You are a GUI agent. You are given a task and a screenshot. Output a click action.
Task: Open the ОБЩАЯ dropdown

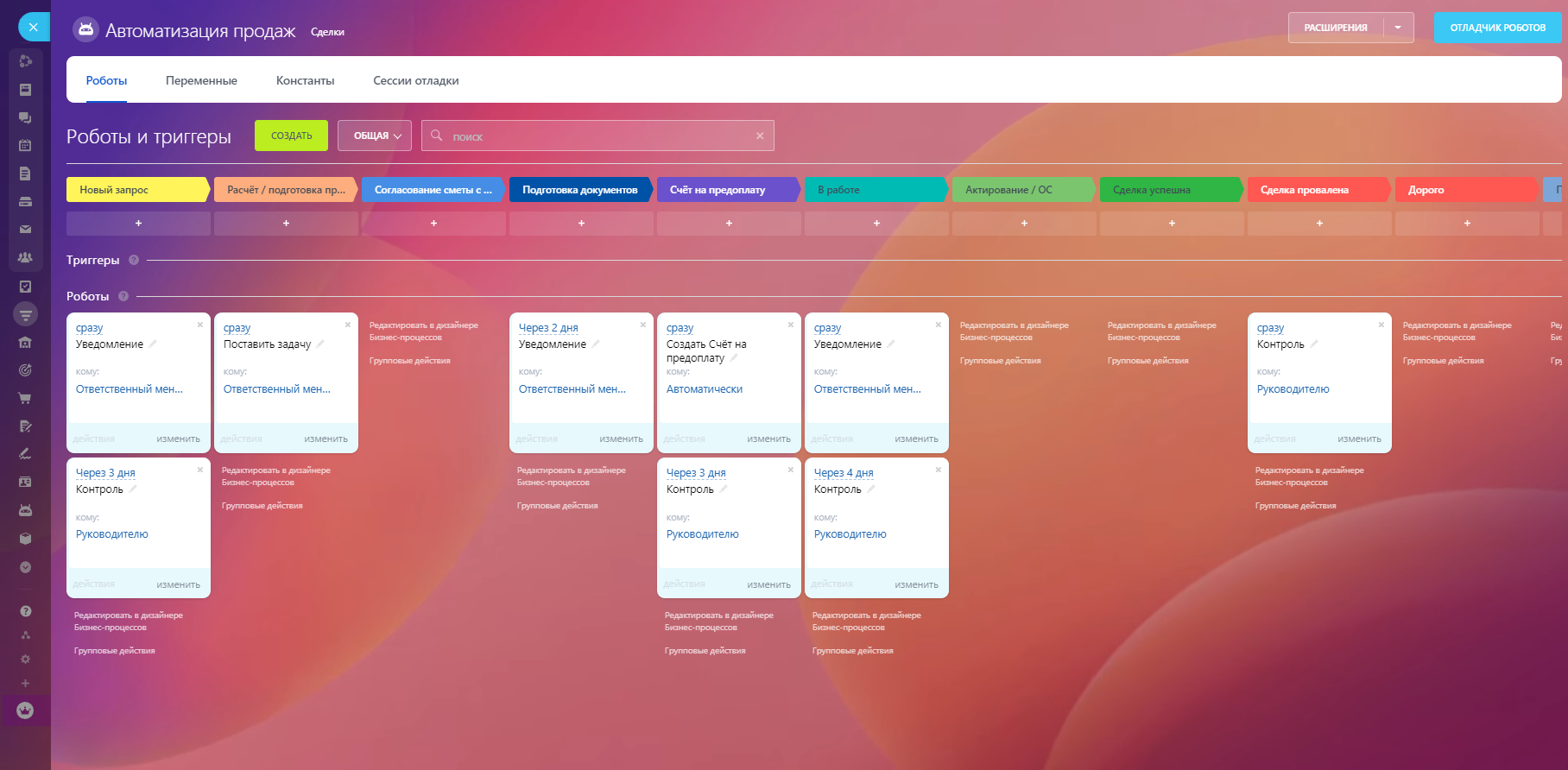[x=375, y=136]
